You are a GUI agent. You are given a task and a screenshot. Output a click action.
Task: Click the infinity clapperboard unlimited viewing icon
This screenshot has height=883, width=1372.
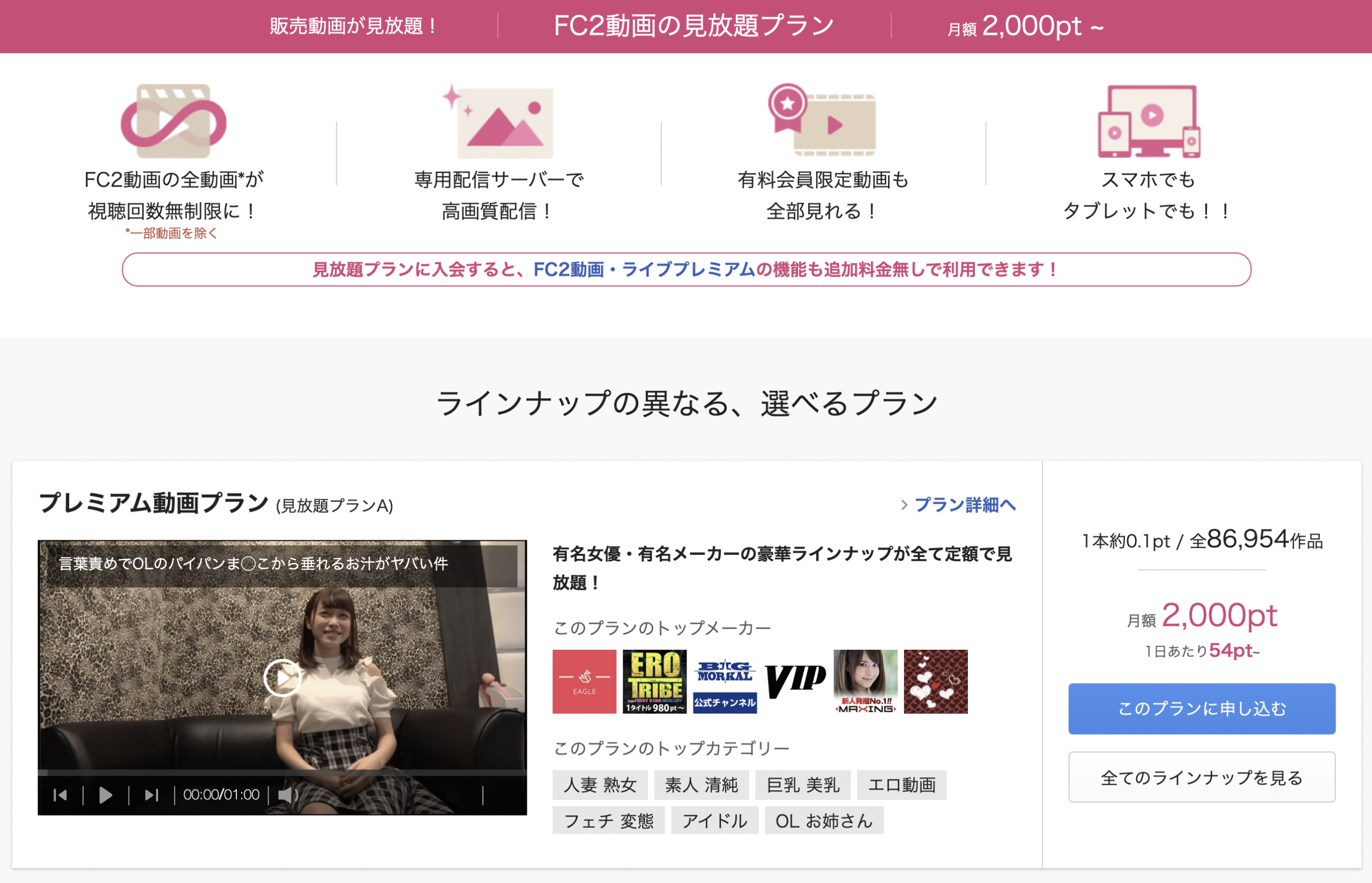pyautogui.click(x=173, y=122)
